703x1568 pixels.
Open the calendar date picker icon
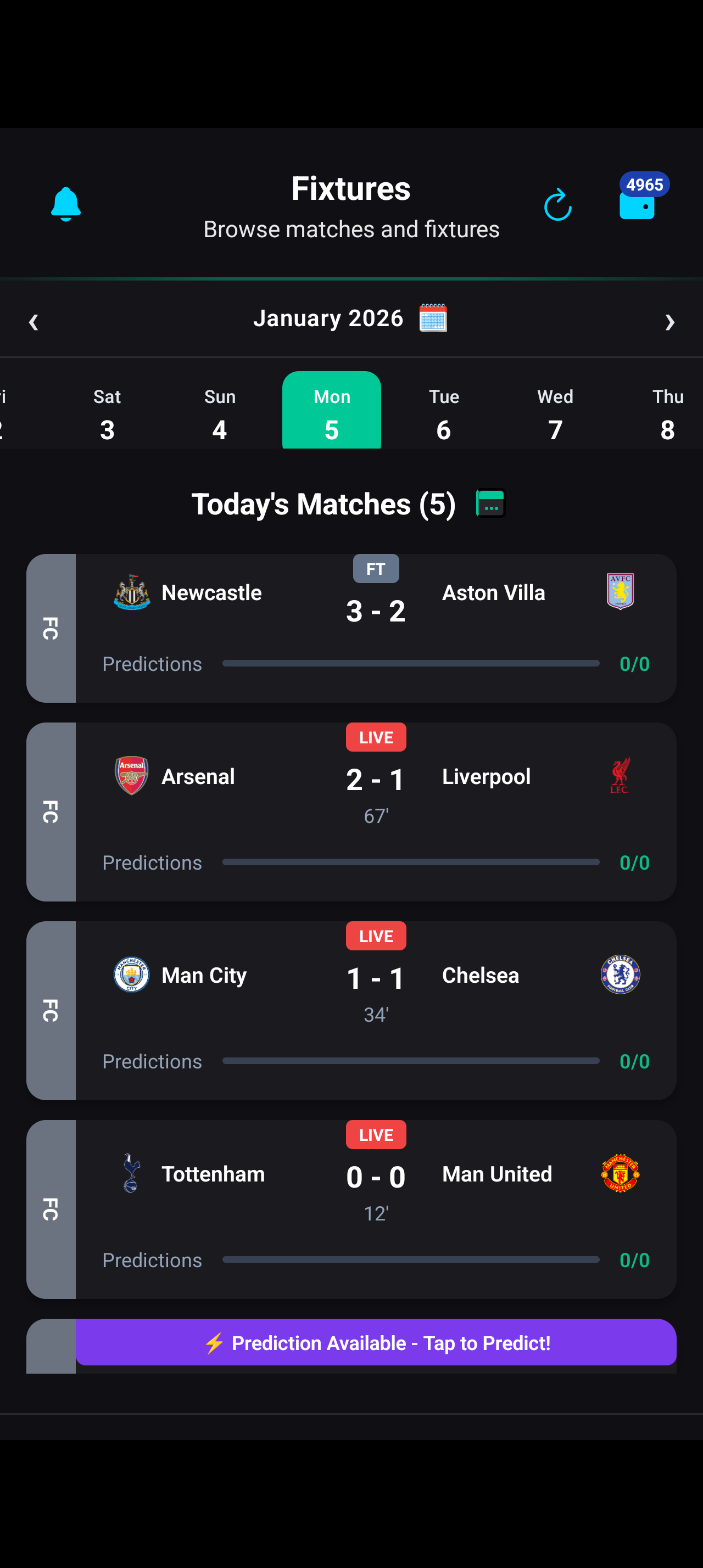[x=433, y=318]
